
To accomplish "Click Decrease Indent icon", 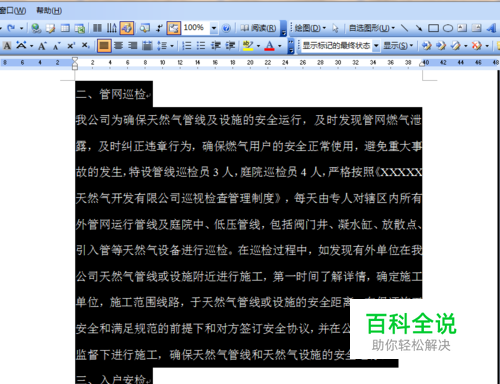I will click(x=216, y=46).
